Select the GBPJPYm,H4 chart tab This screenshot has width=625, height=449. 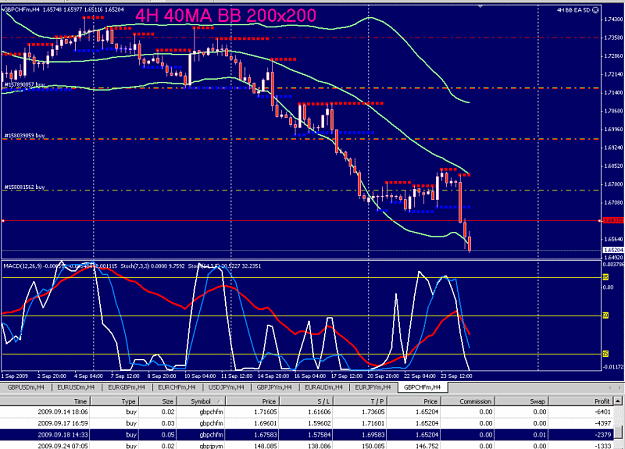tap(274, 387)
